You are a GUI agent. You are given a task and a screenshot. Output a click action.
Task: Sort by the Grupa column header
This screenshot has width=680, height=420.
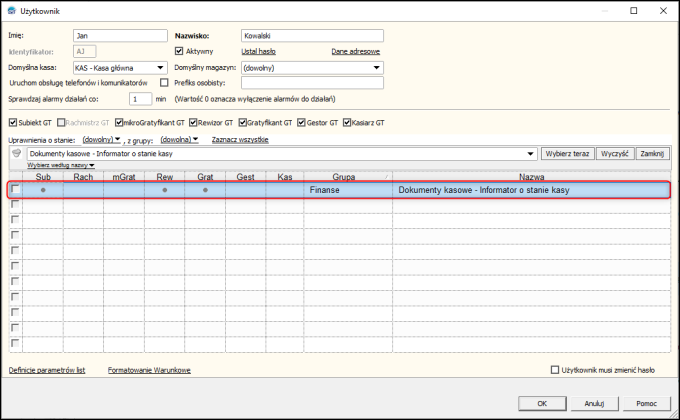pos(348,177)
